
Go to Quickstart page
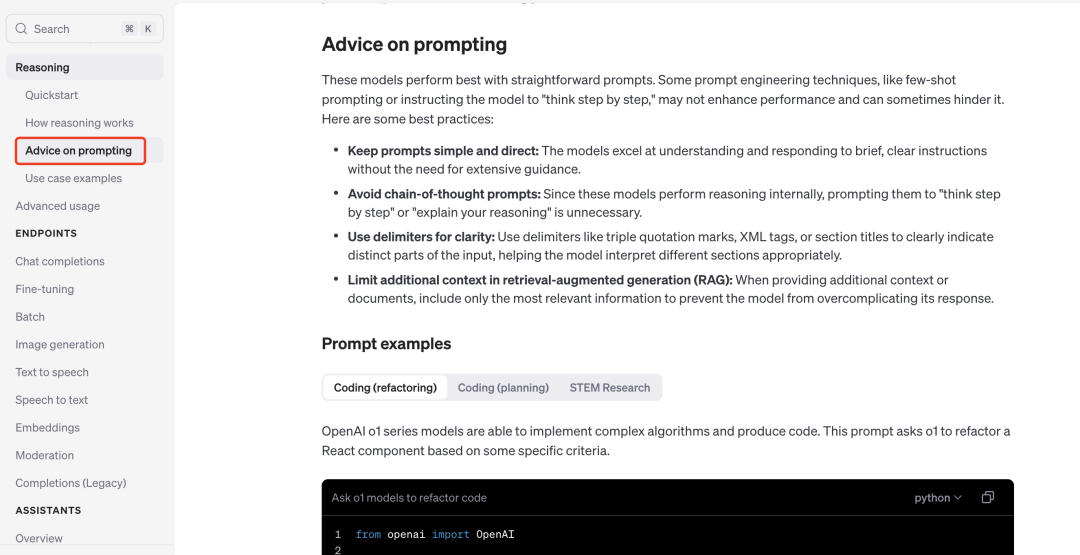[52, 95]
